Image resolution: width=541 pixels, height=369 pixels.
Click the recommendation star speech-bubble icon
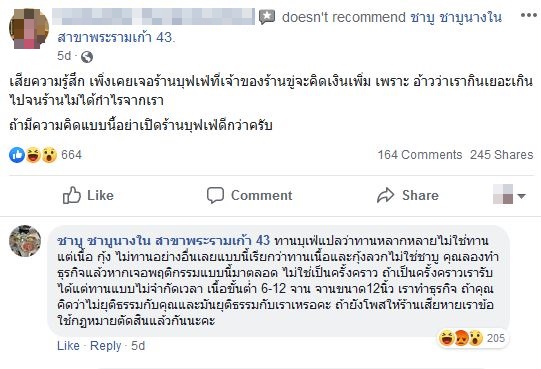[x=267, y=17]
